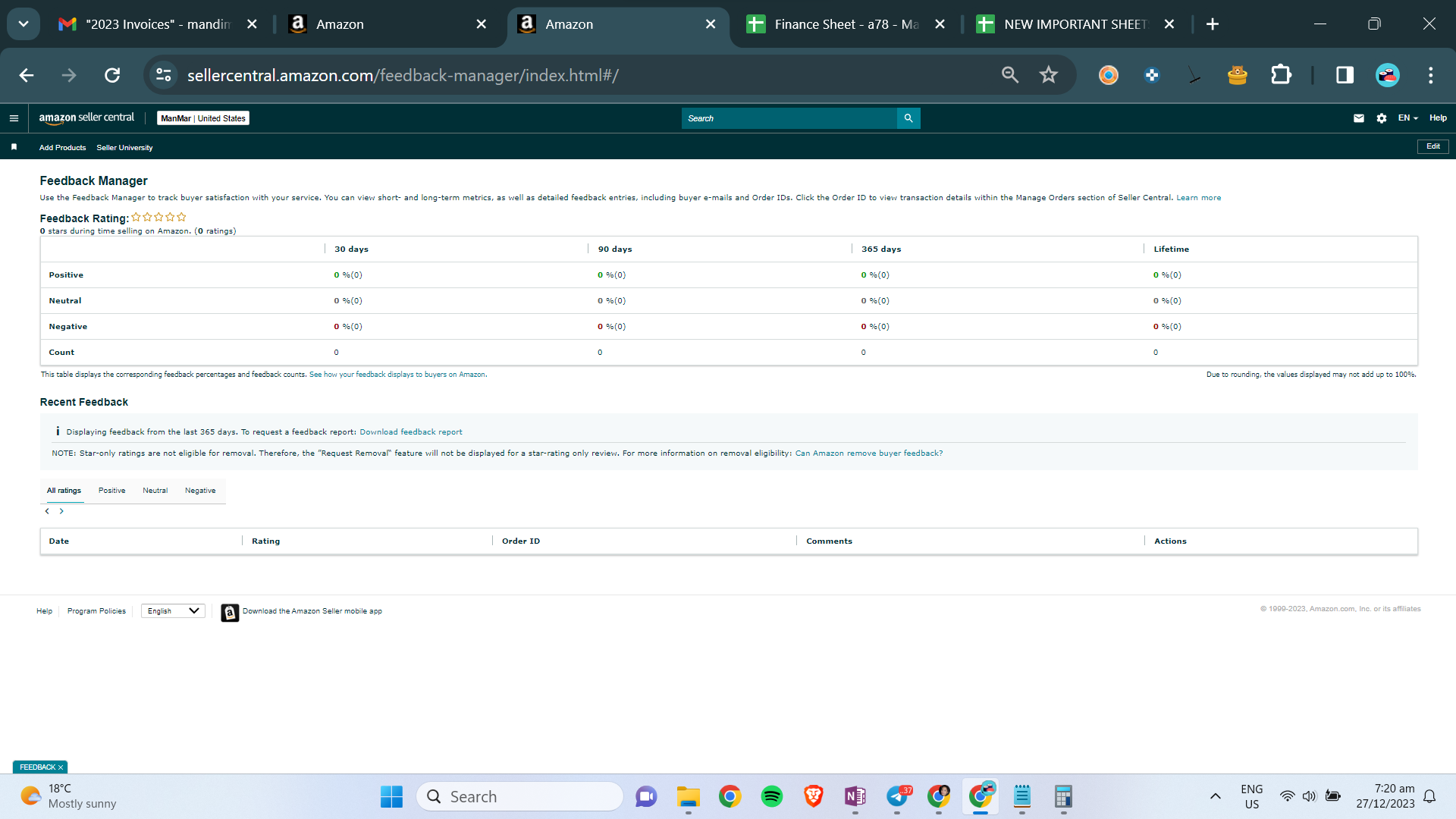Viewport: 1456px width, 819px height.
Task: Select All ratings tab
Action: (64, 491)
